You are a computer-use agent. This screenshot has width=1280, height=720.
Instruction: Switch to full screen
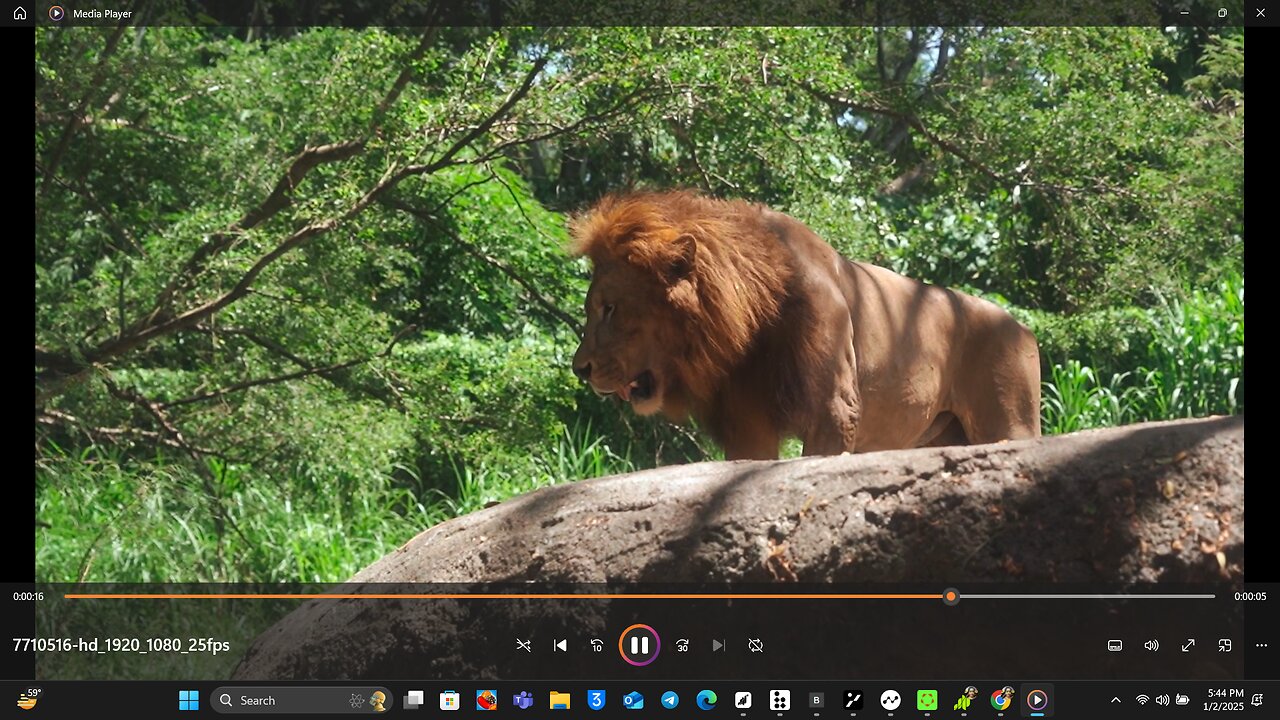[x=1188, y=645]
